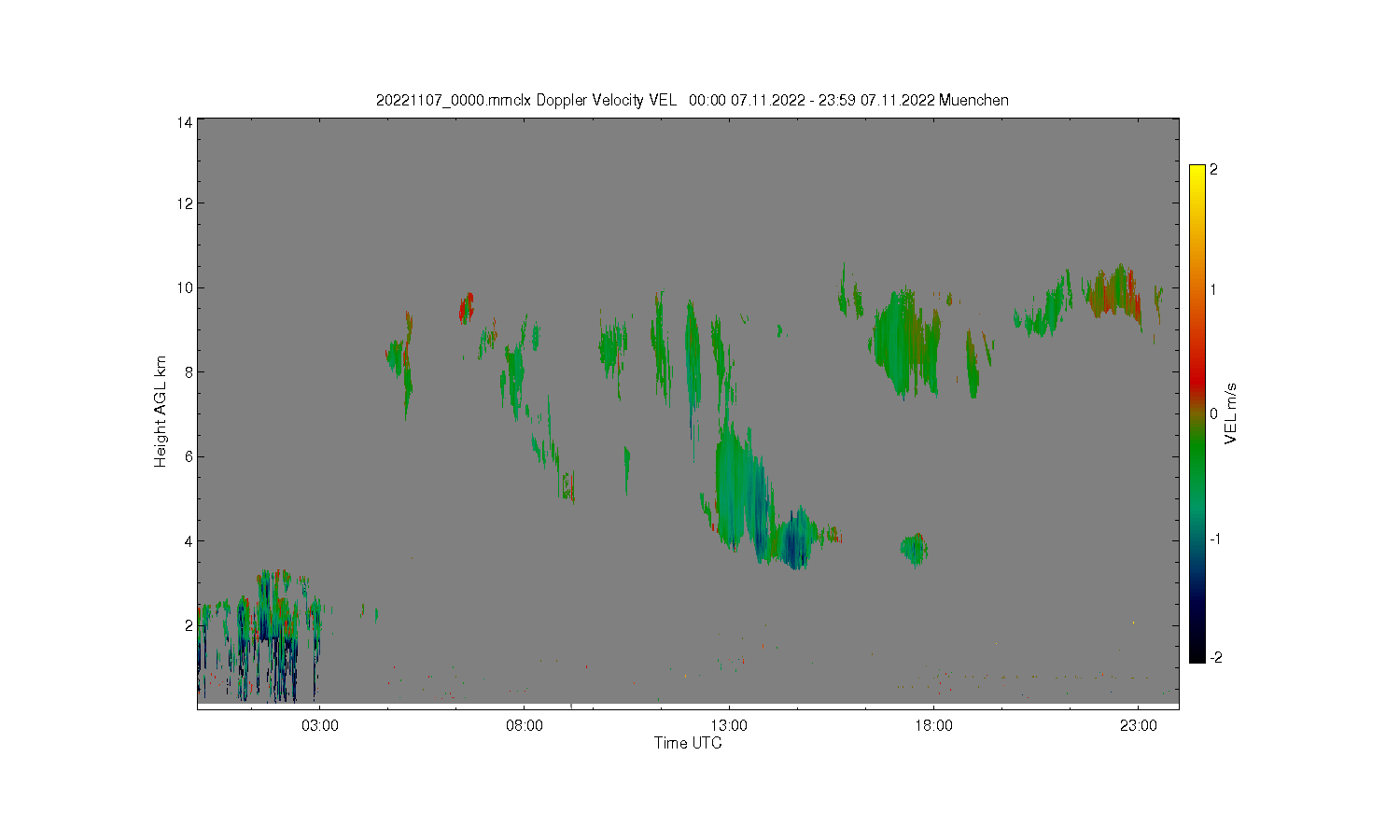Screen dimensions: 1400x840
Task: Click the 6 height axis tick label
Action: coord(189,456)
